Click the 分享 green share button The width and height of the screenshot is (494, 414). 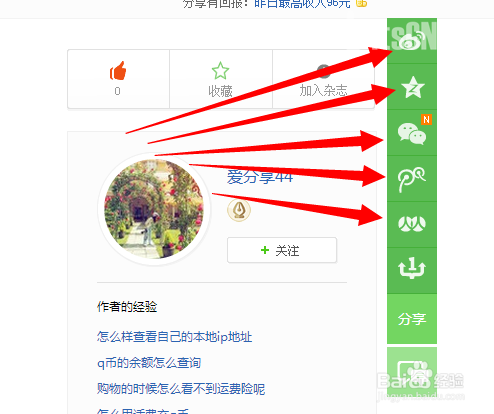pyautogui.click(x=412, y=319)
